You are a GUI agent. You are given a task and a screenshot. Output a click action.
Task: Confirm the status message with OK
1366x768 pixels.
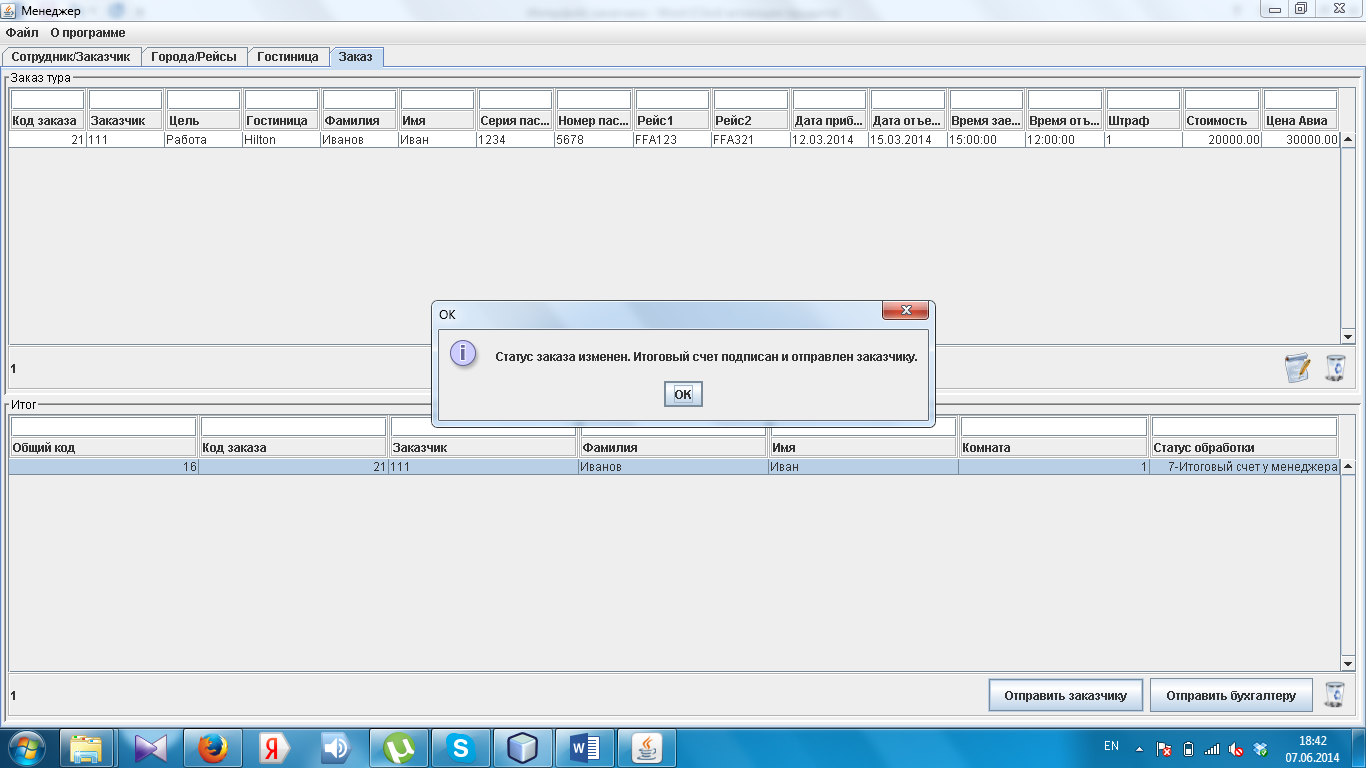[683, 394]
